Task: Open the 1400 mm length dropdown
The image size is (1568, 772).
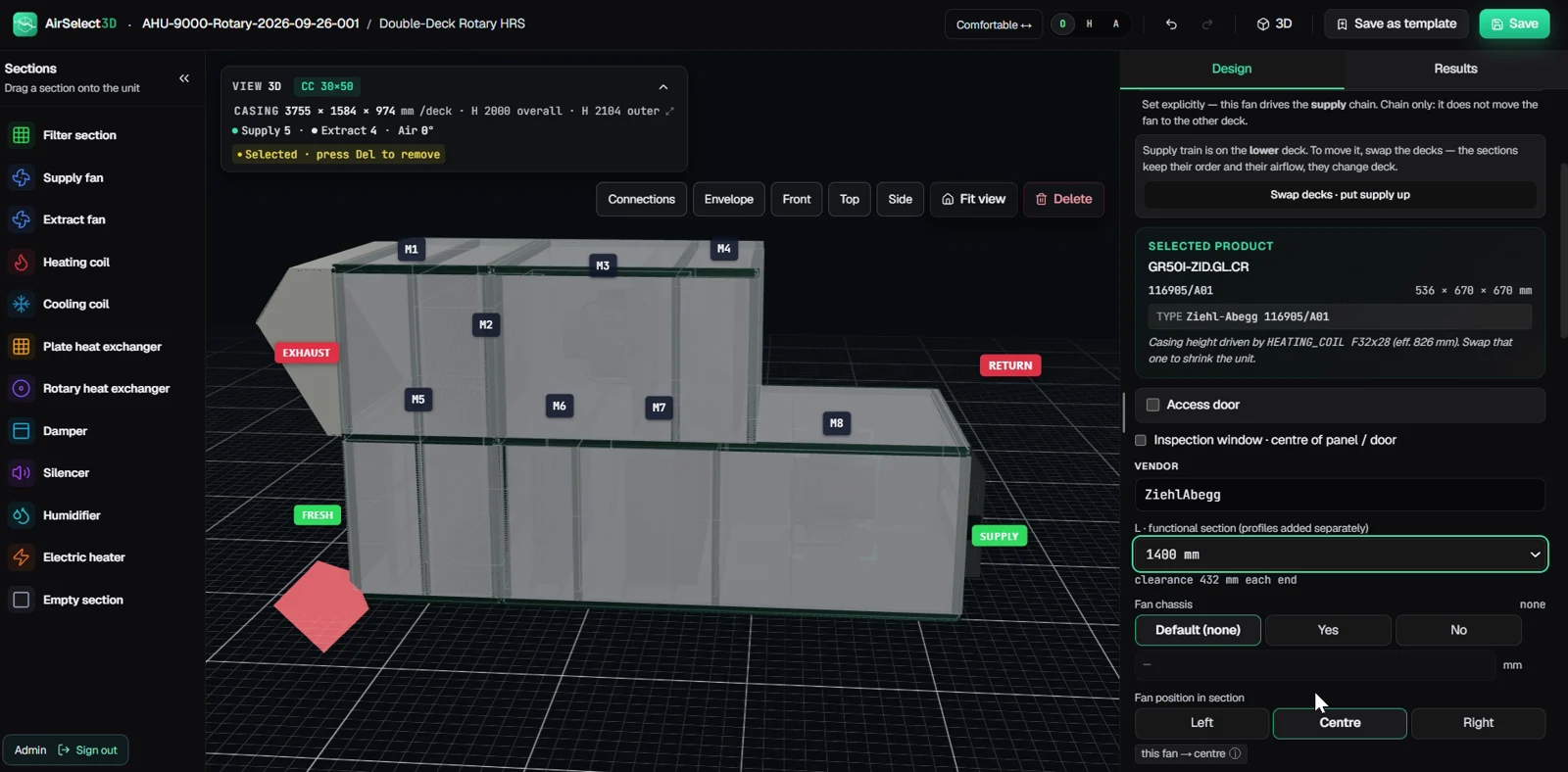Action: click(1340, 555)
